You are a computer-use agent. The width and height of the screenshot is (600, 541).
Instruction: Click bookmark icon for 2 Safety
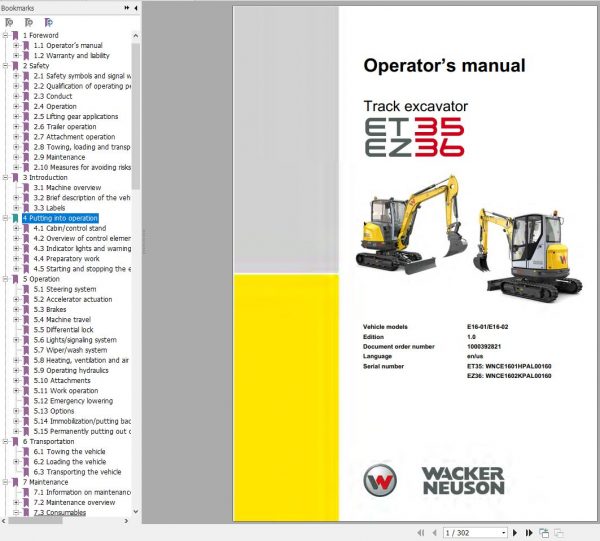[15, 66]
